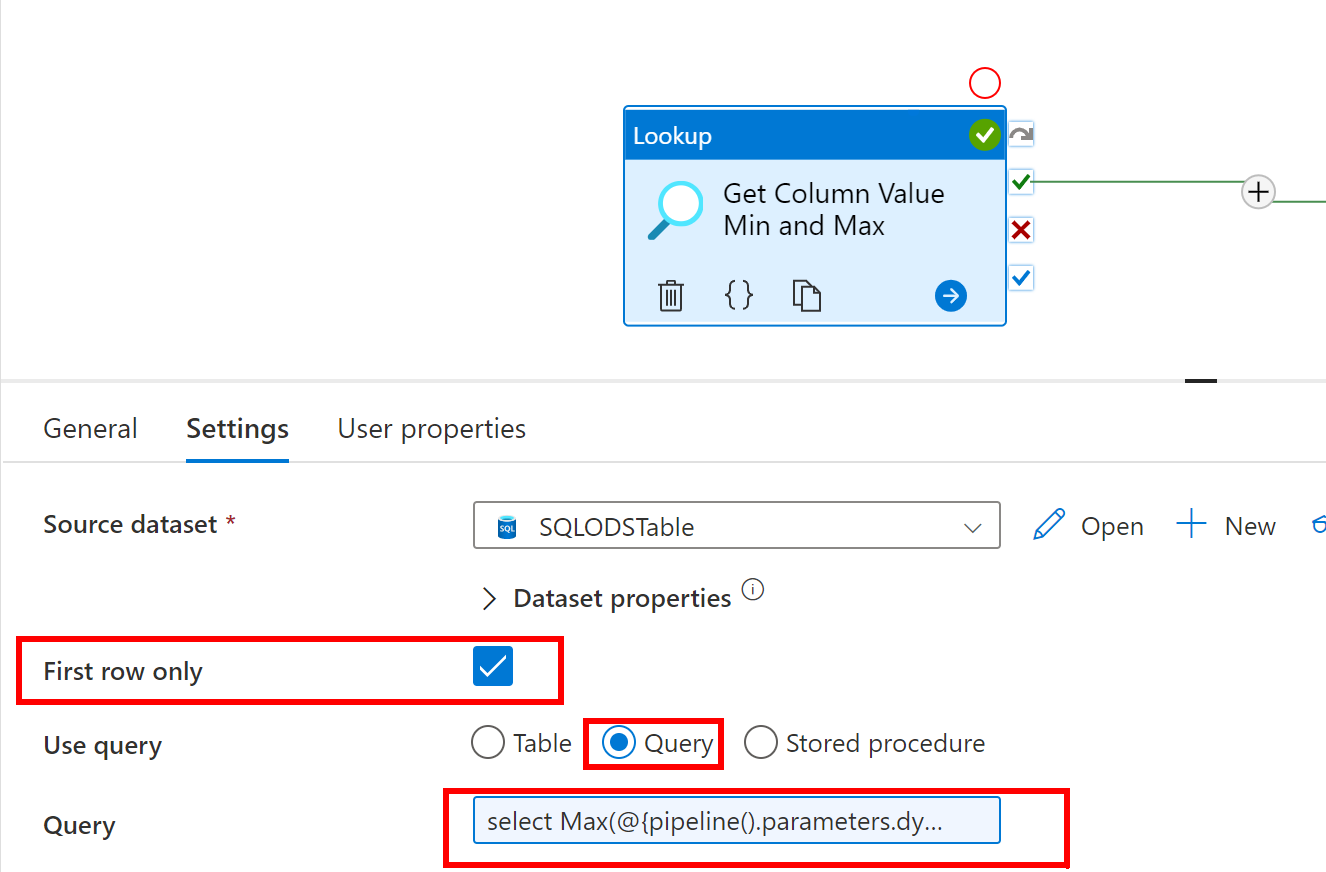Click the grey skip output connector
This screenshot has width=1326, height=872.
[x=1020, y=134]
